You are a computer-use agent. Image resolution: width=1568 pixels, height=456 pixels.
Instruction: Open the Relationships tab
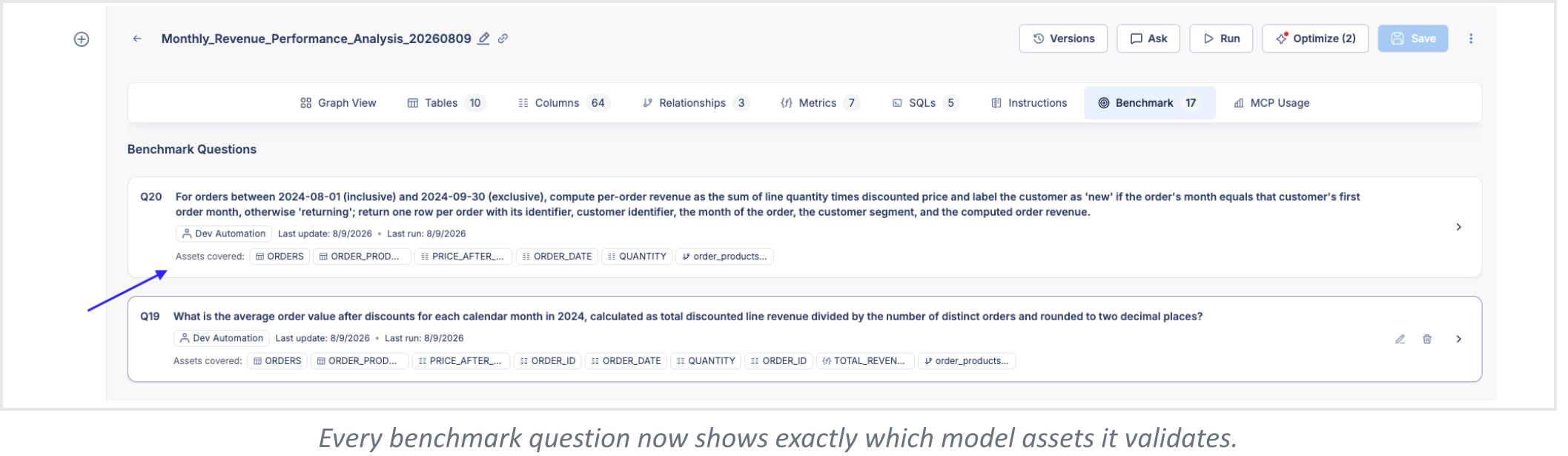pyautogui.click(x=696, y=103)
